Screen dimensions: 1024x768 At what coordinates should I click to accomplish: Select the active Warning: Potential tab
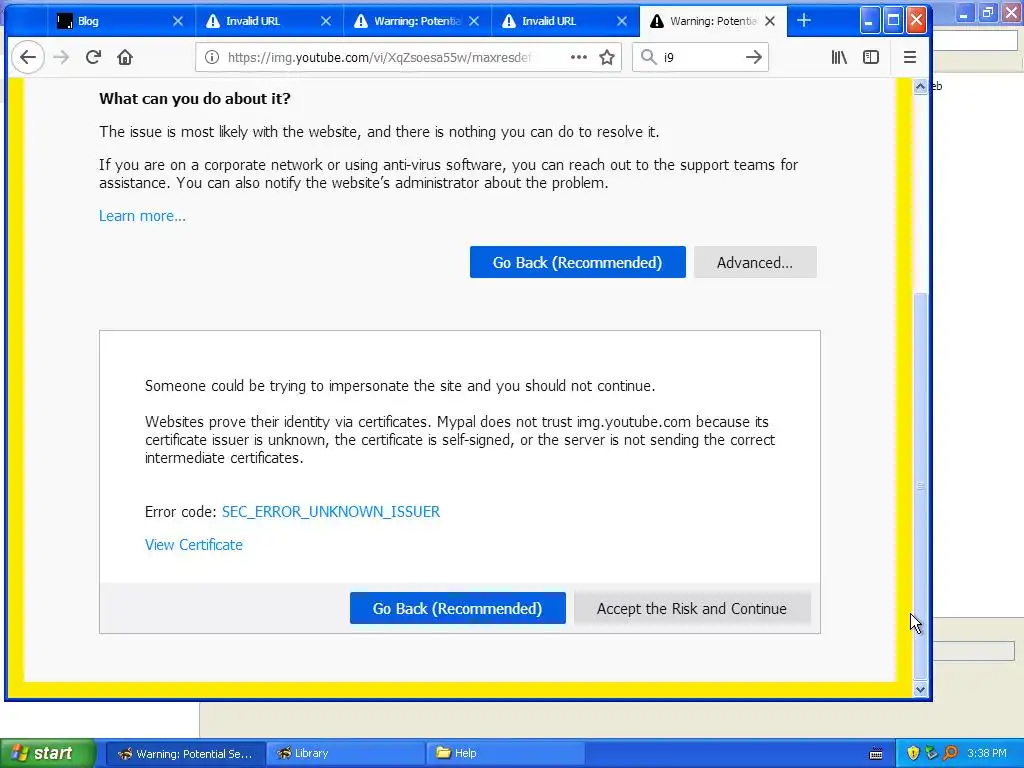(x=713, y=22)
